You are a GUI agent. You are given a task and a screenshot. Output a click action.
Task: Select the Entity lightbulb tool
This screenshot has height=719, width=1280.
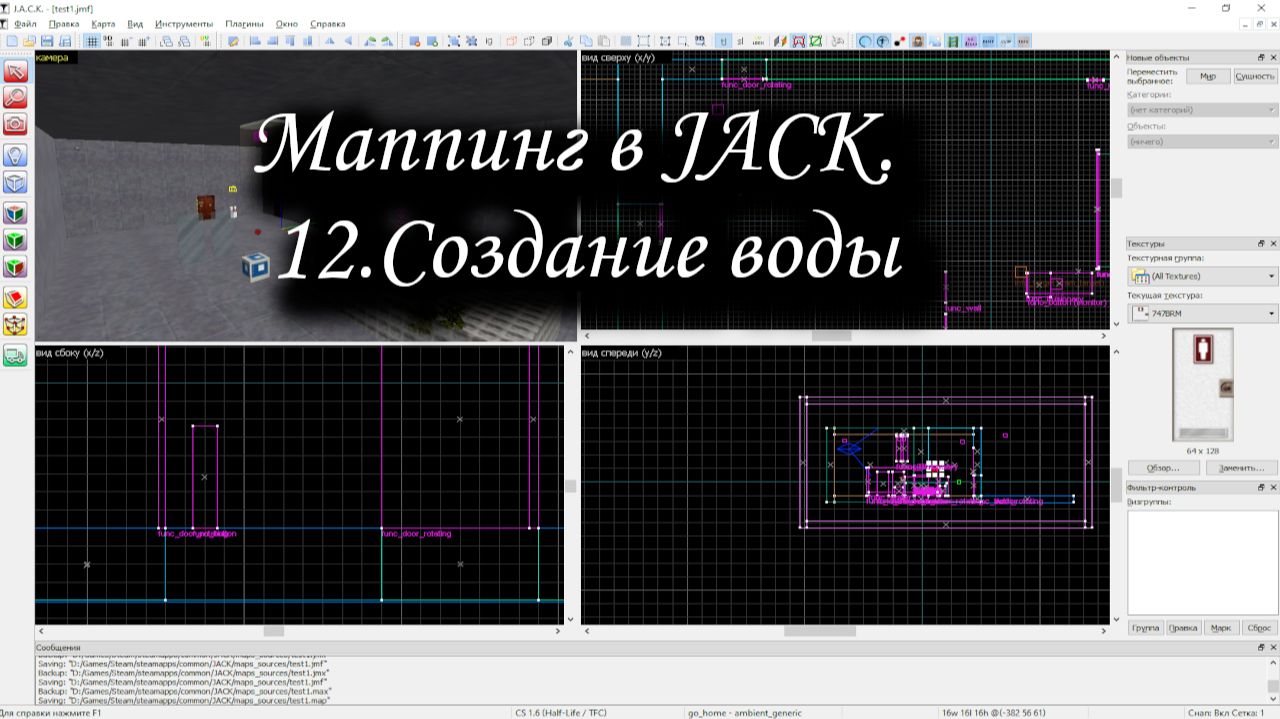pos(15,156)
